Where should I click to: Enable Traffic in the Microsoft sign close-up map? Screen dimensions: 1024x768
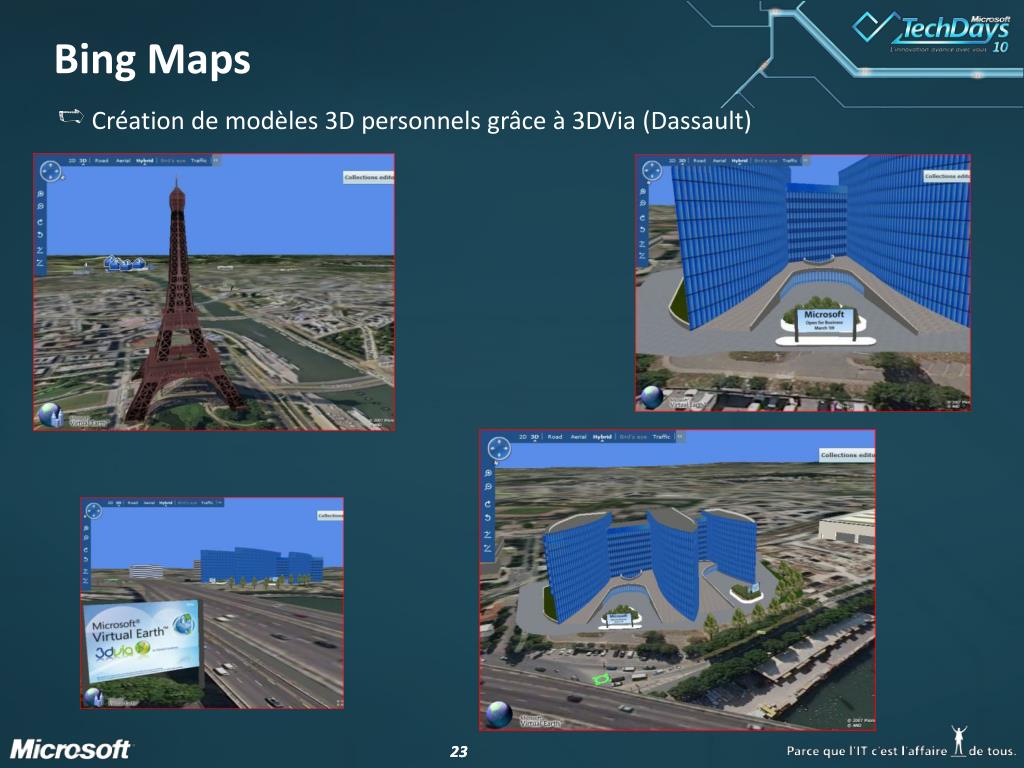click(x=790, y=161)
